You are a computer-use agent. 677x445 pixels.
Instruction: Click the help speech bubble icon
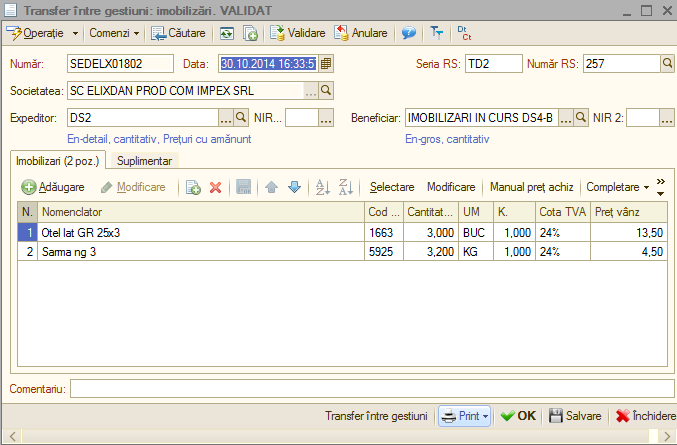[x=408, y=33]
